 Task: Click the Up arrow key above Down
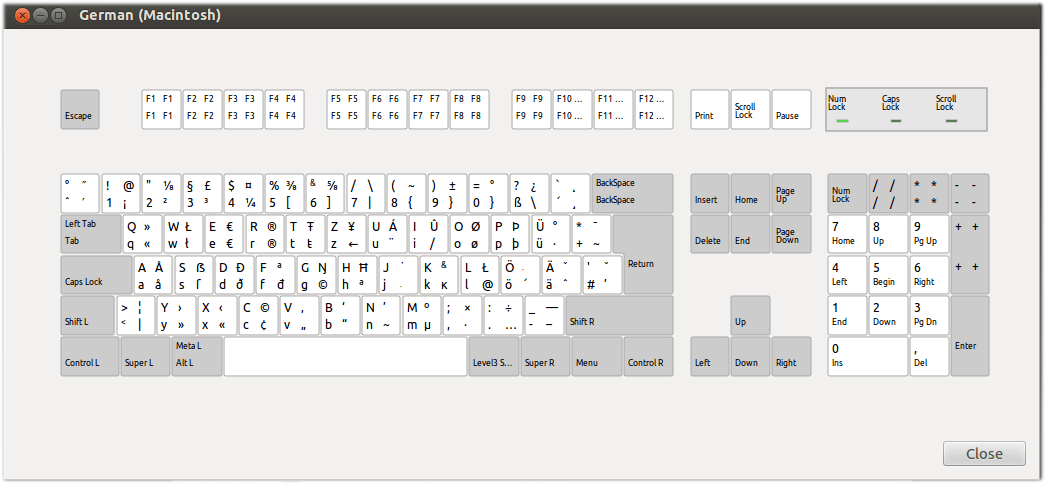pyautogui.click(x=750, y=315)
